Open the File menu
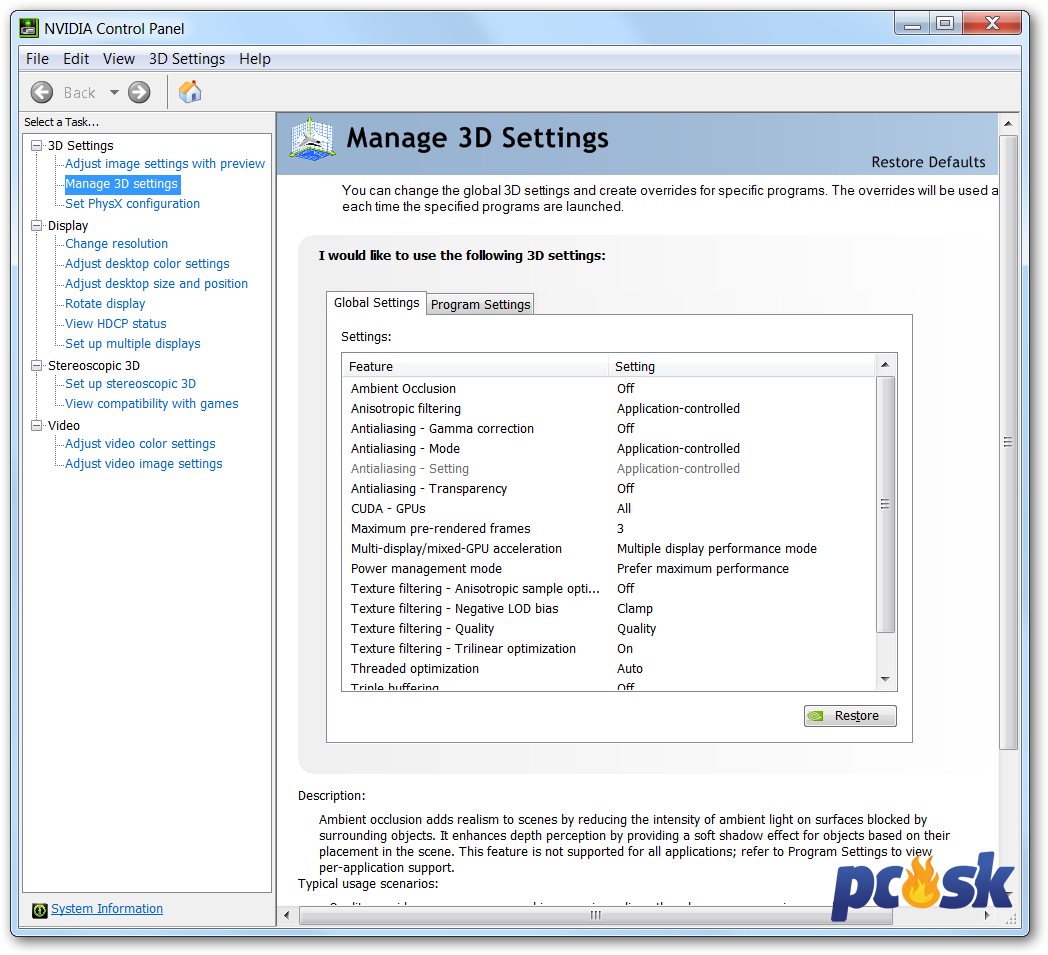This screenshot has width=1048, height=955. point(37,59)
